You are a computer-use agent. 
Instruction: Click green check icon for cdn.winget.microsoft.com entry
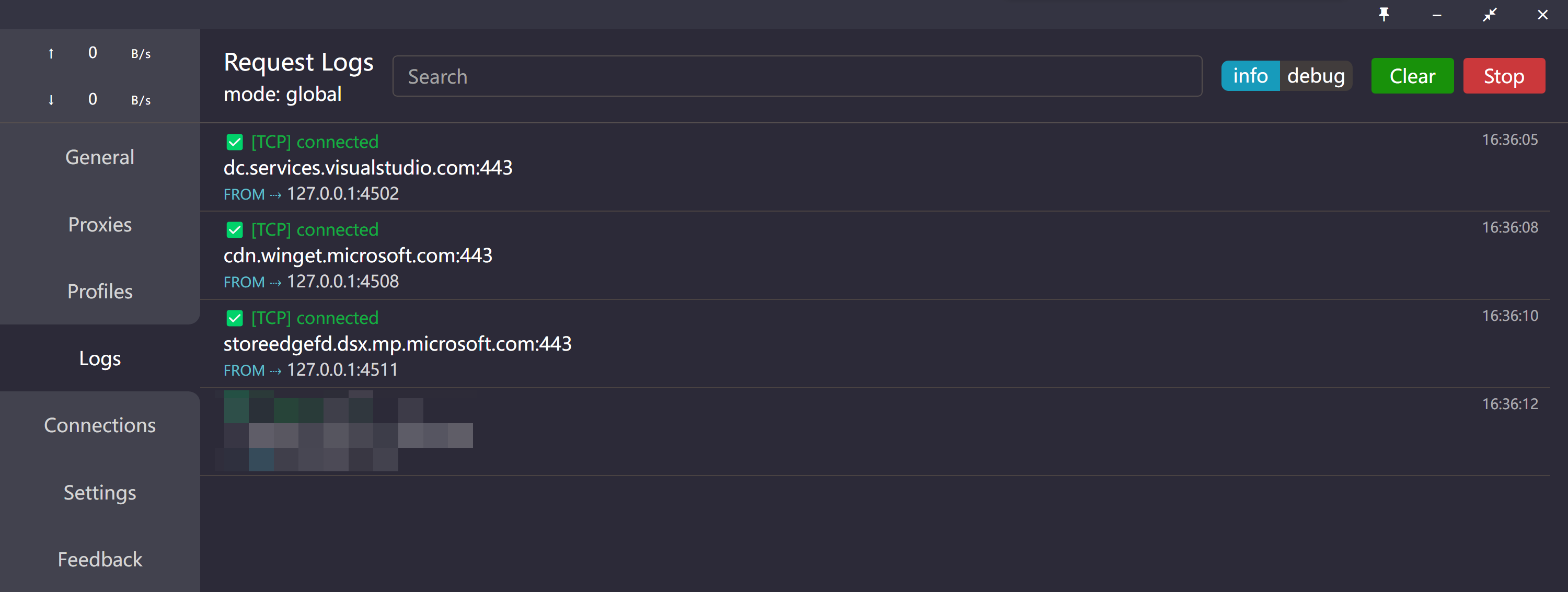(x=234, y=229)
